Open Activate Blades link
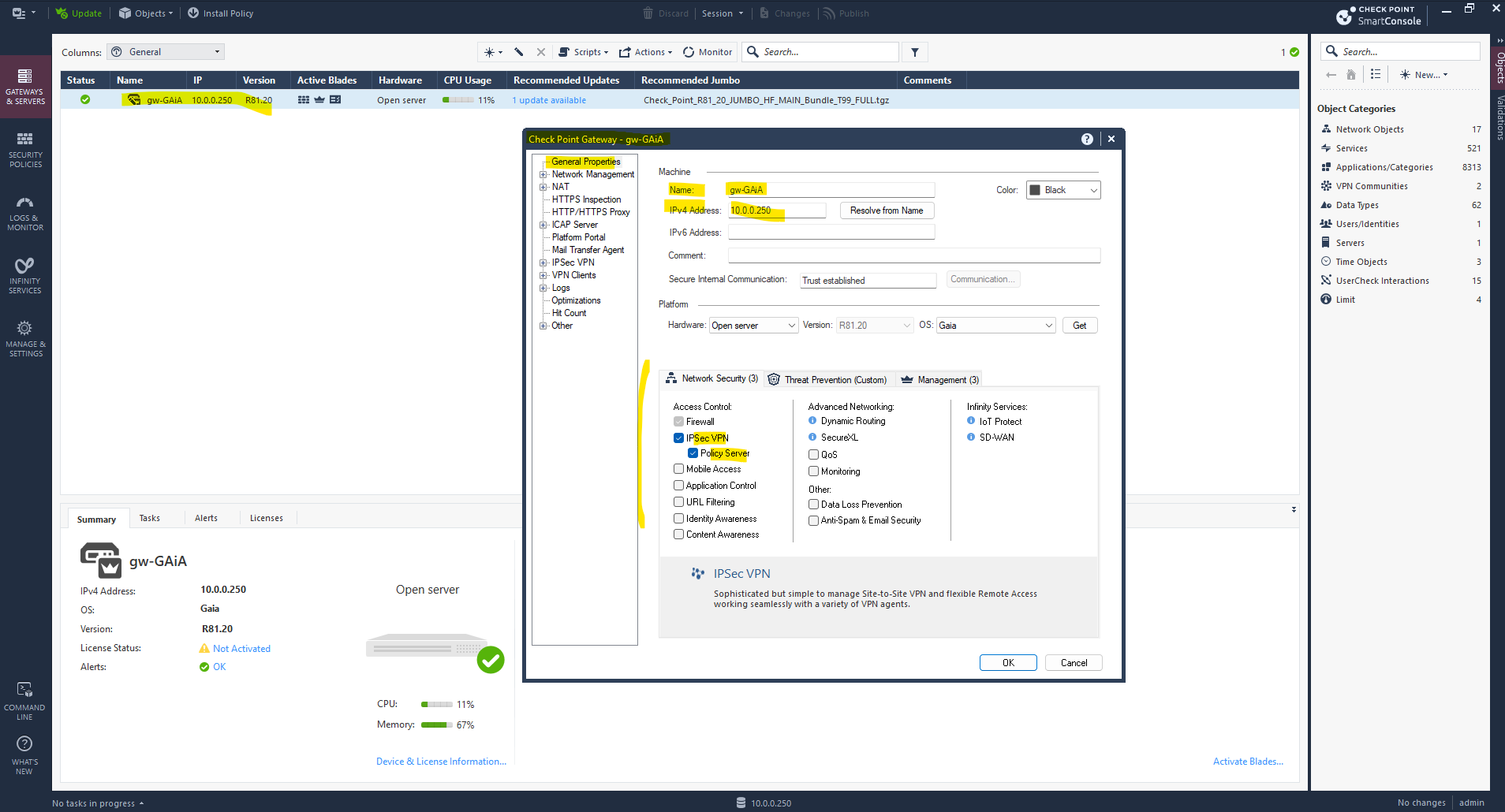This screenshot has width=1505, height=812. coord(1248,762)
